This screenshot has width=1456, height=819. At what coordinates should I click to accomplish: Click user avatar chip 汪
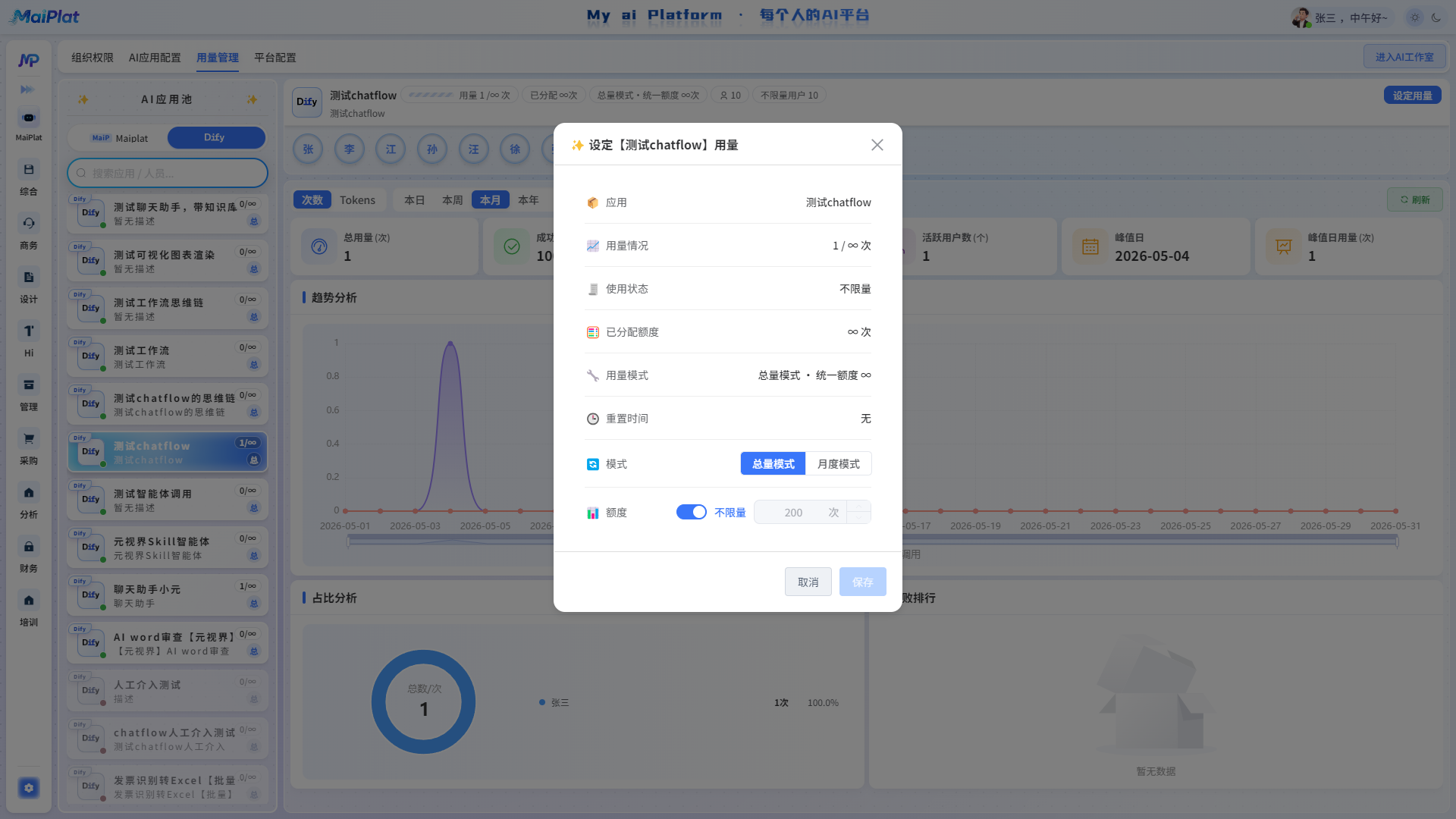click(474, 149)
